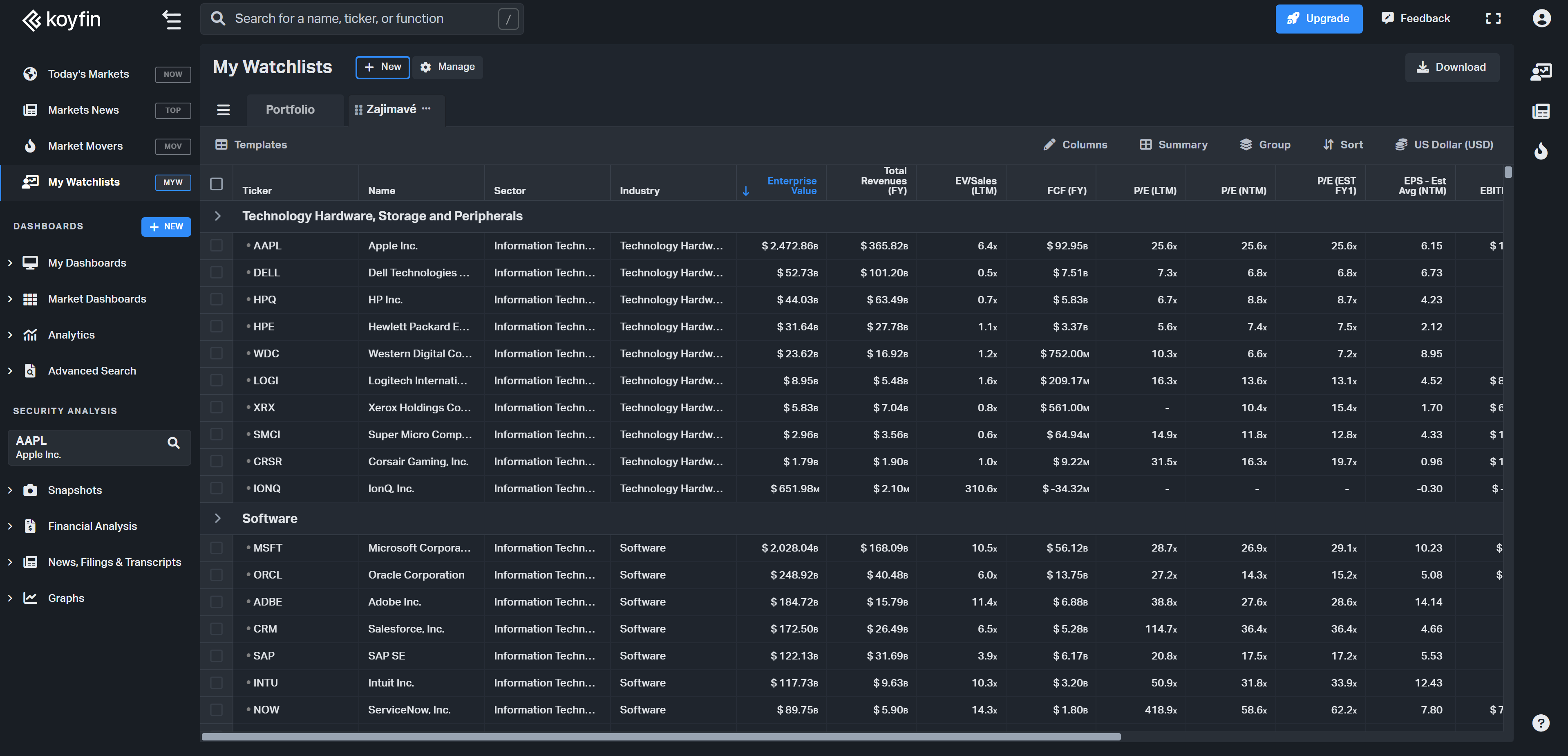This screenshot has height=756, width=1568.
Task: Open watchlist list hamburger icon
Action: tap(224, 110)
